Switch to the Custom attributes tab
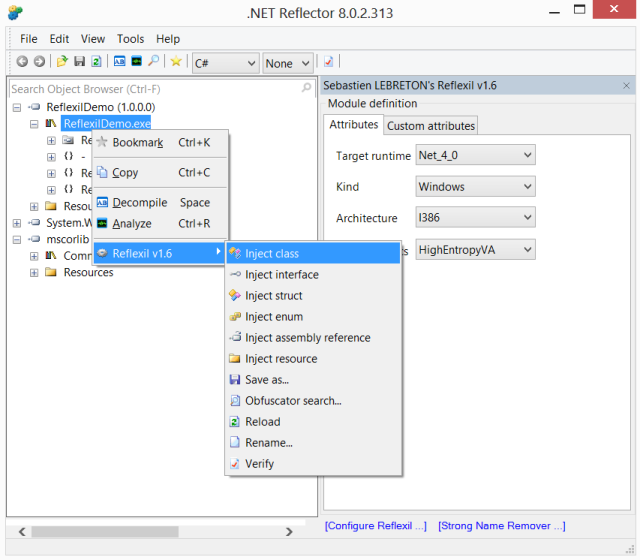640x560 pixels. [x=431, y=126]
